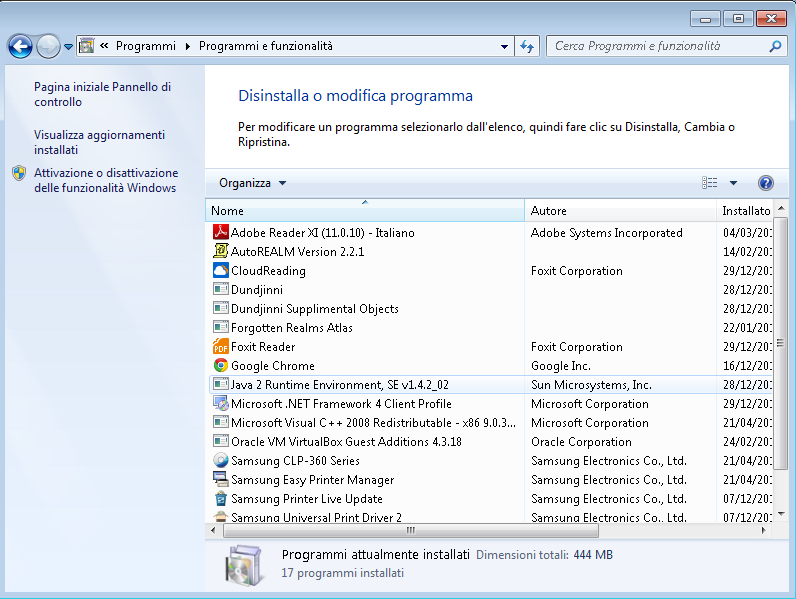The image size is (796, 599).
Task: Click the horizontal scrollbar thumb
Action: pos(411,530)
